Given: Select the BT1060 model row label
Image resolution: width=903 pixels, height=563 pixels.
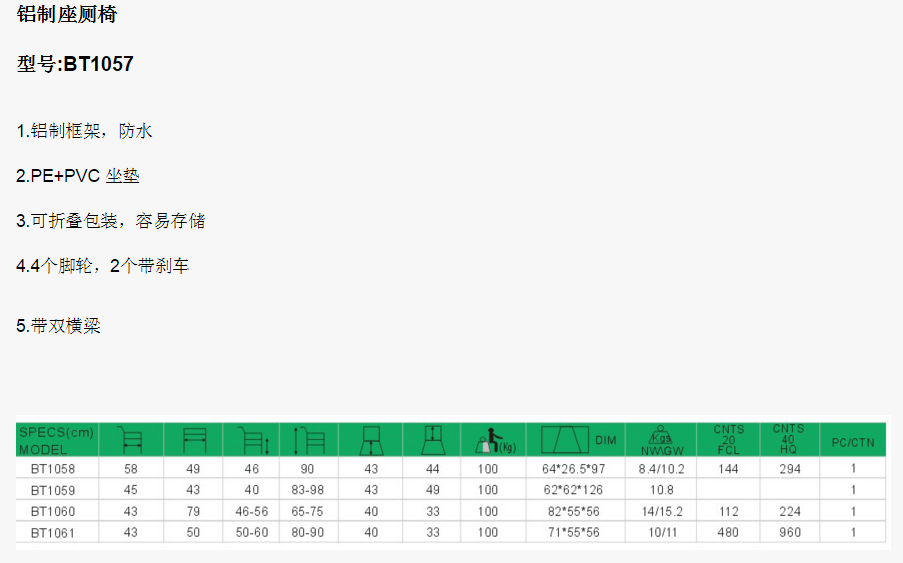Looking at the screenshot, I should (x=53, y=511).
